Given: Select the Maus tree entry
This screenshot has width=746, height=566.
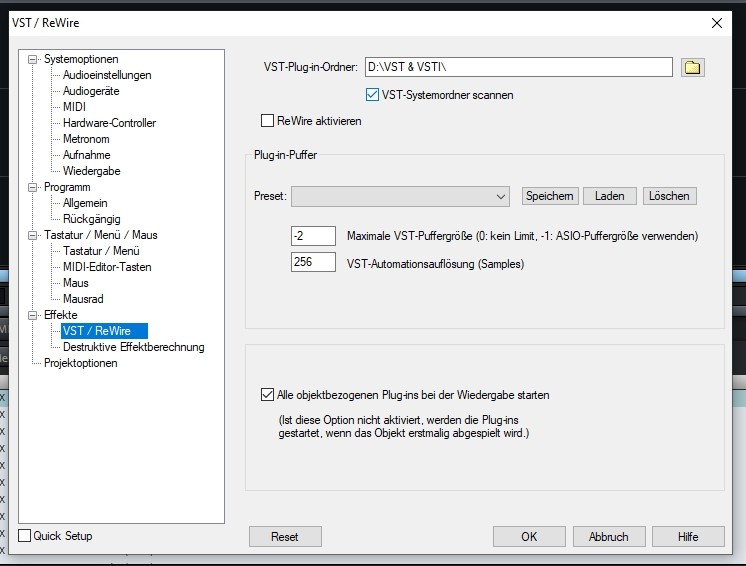Looking at the screenshot, I should tap(76, 283).
